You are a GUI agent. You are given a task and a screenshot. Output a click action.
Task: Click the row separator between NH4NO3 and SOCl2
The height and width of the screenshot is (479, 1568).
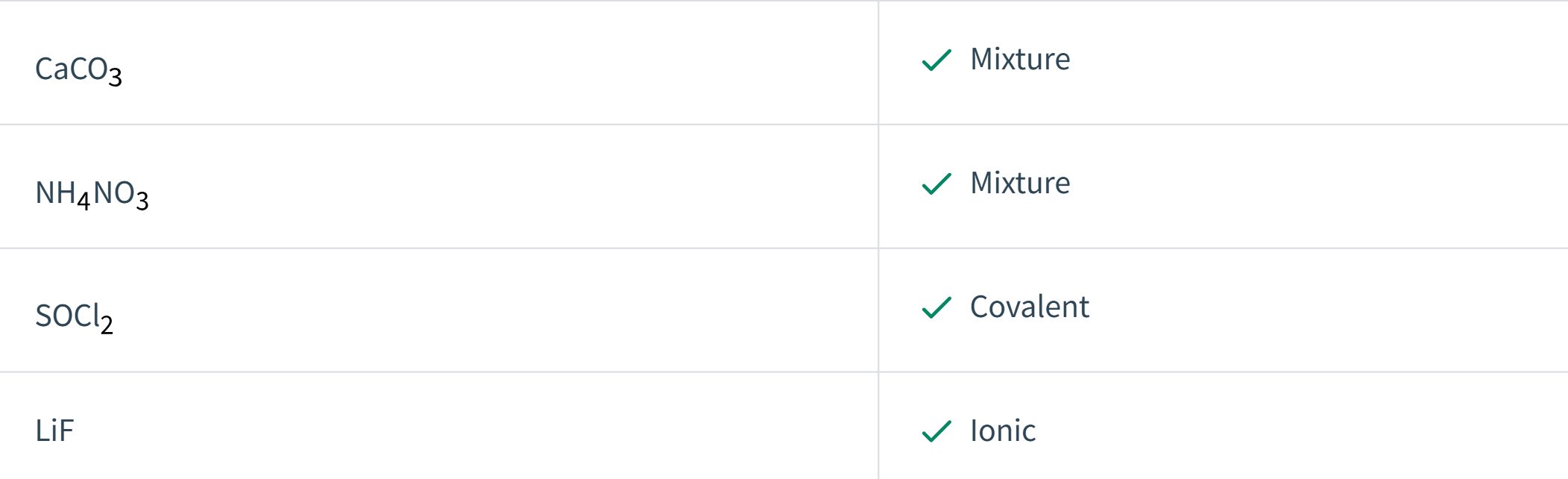pyautogui.click(x=784, y=248)
